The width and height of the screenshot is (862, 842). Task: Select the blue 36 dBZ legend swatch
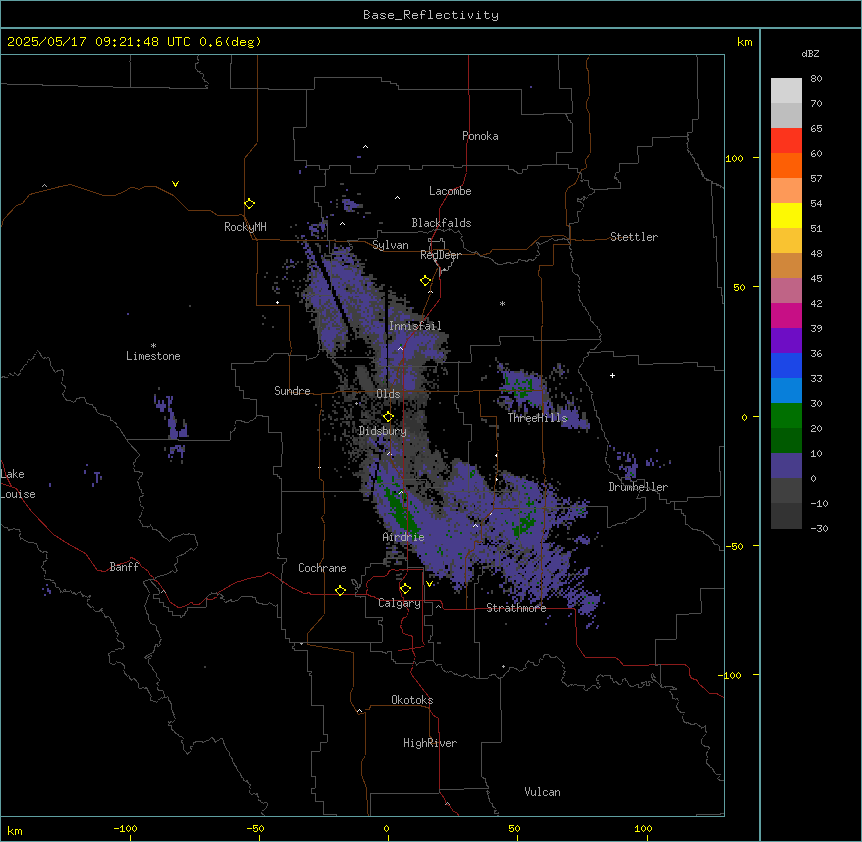pos(786,365)
